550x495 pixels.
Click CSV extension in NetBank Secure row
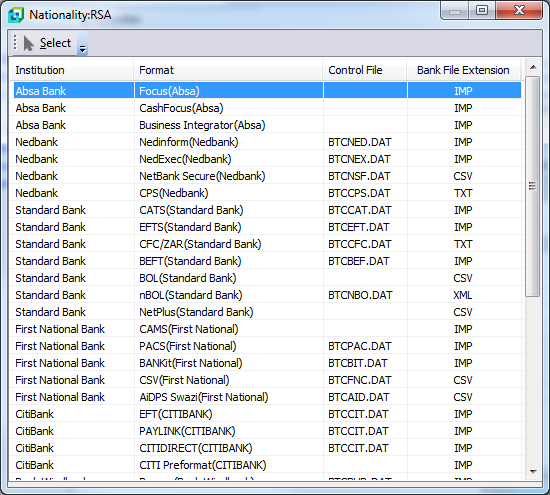tap(463, 176)
